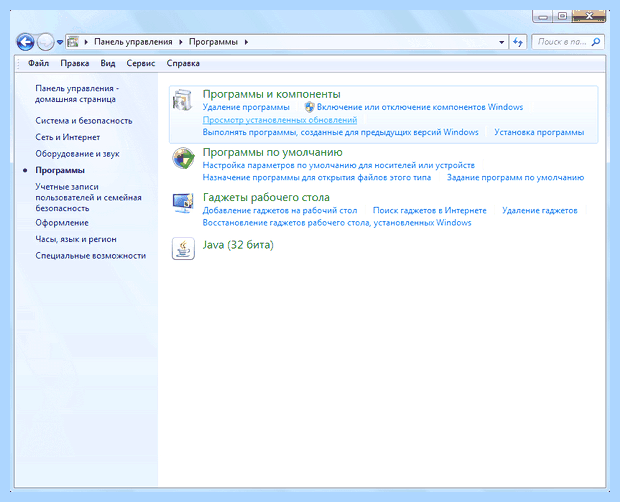The width and height of the screenshot is (620, 502).
Task: Open Гаджеты рабочего стола heading
Action: pyautogui.click(x=266, y=197)
